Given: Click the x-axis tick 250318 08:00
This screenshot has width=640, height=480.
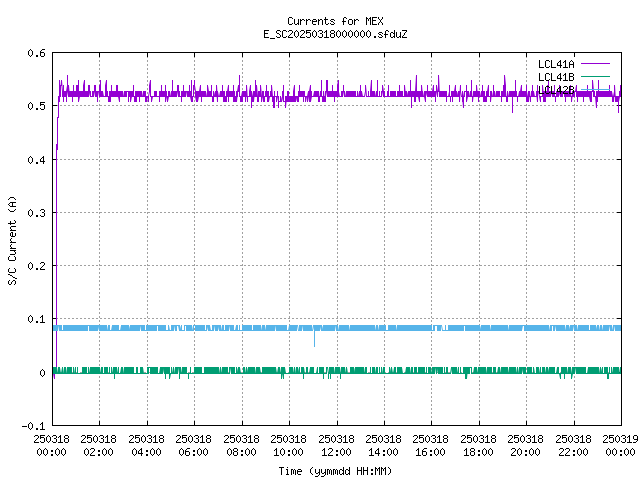Looking at the screenshot, I should (x=241, y=445).
